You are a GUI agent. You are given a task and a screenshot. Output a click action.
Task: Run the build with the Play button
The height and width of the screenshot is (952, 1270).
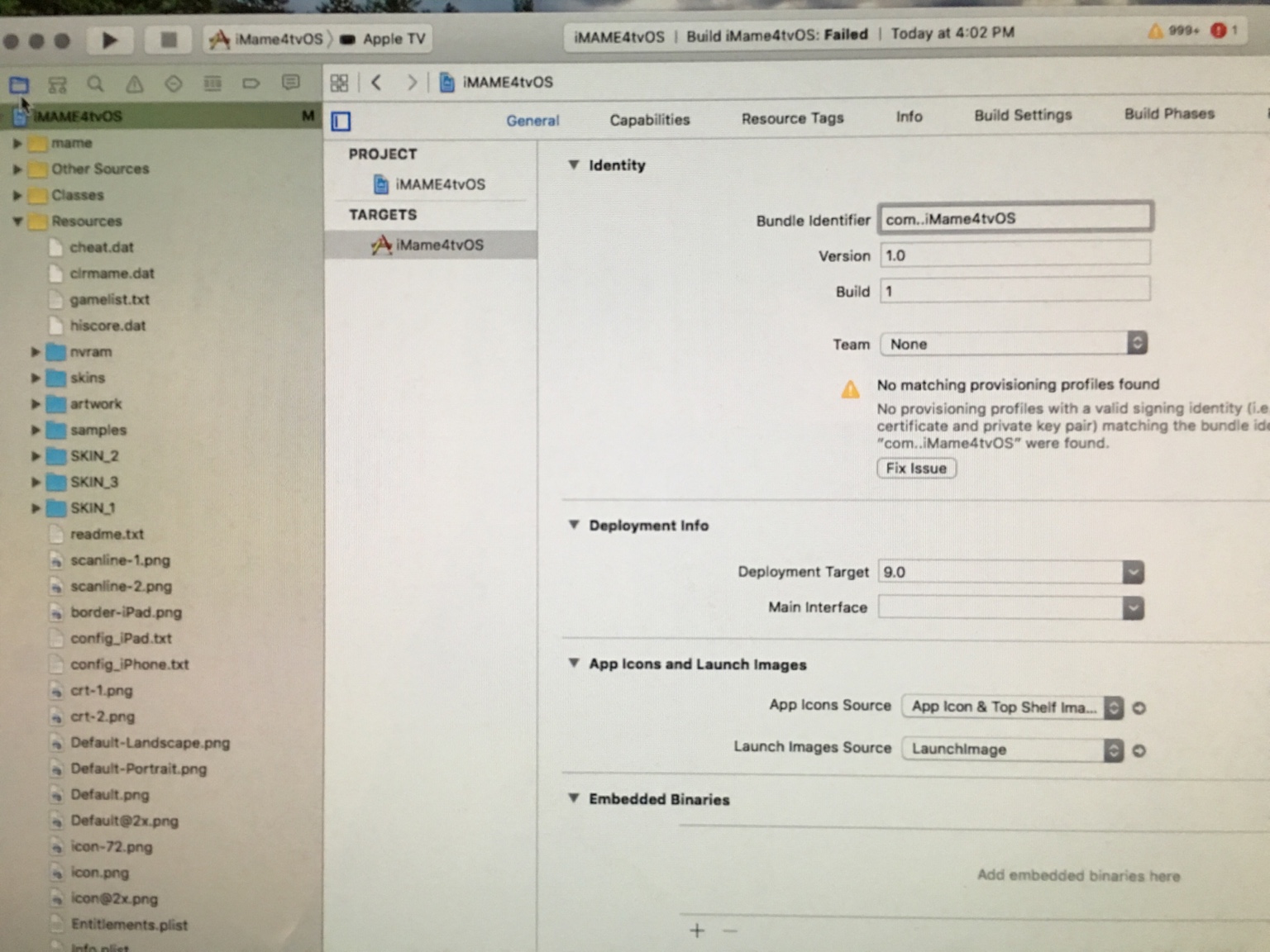coord(109,40)
